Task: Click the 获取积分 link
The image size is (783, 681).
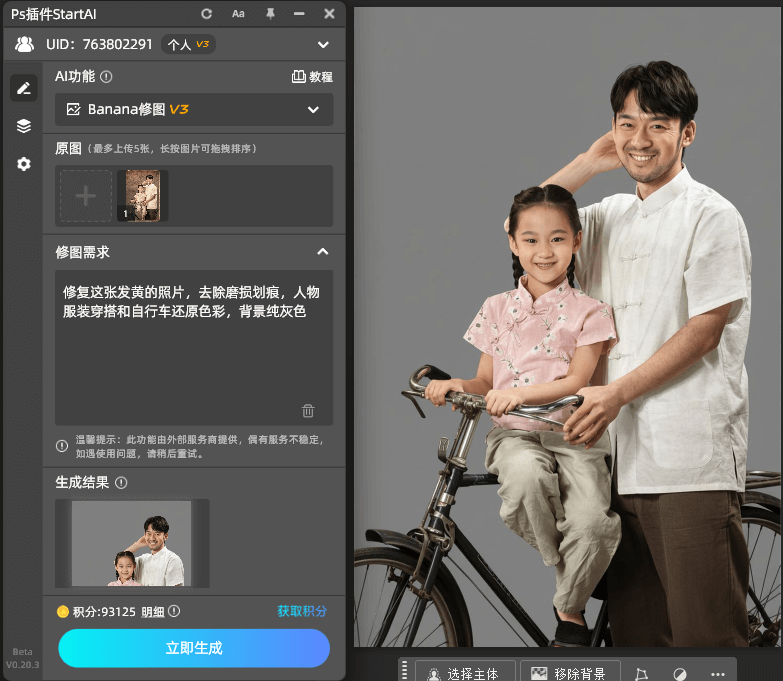Action: (x=302, y=611)
